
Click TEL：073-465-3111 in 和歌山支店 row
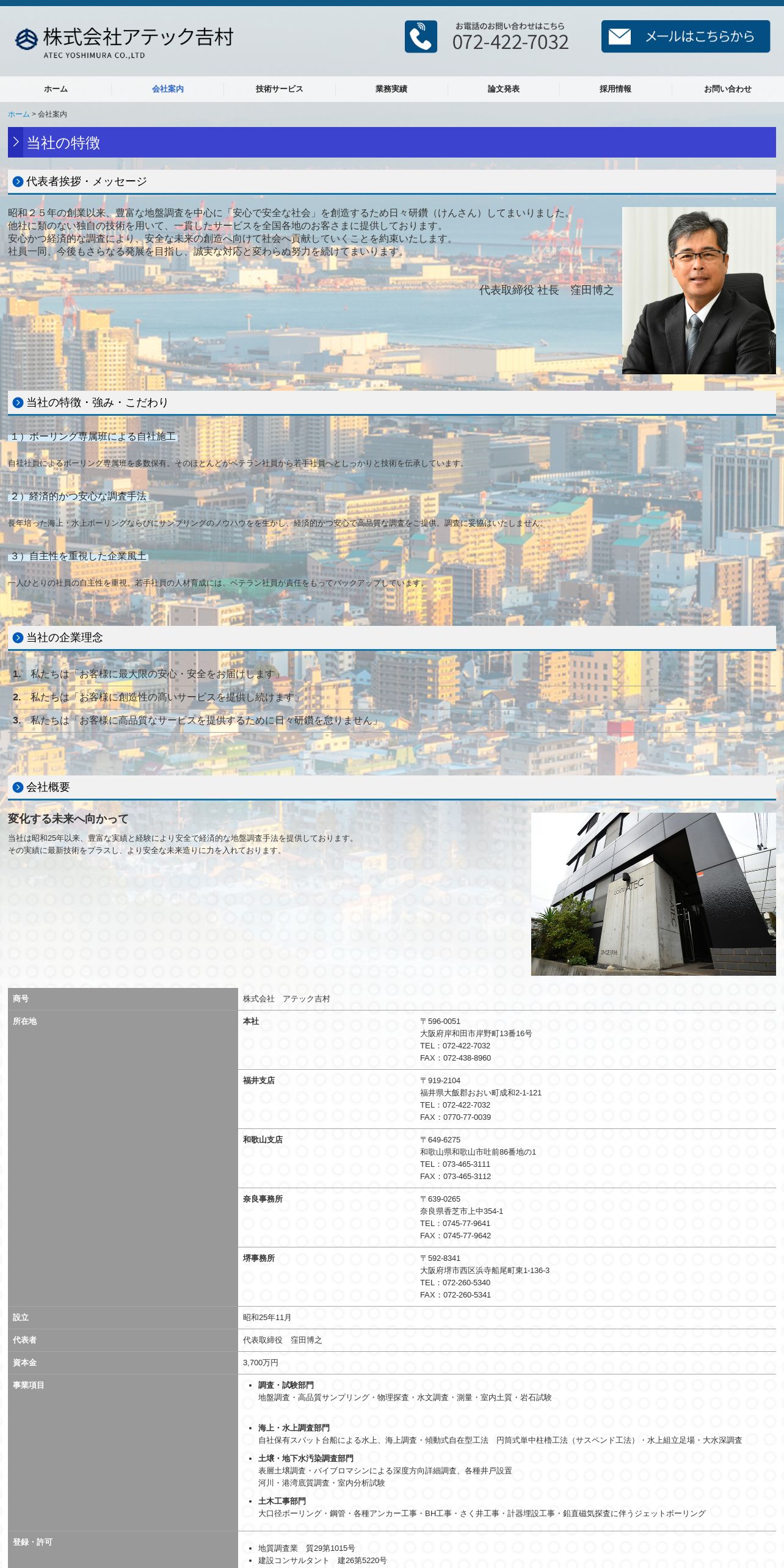click(x=455, y=1164)
